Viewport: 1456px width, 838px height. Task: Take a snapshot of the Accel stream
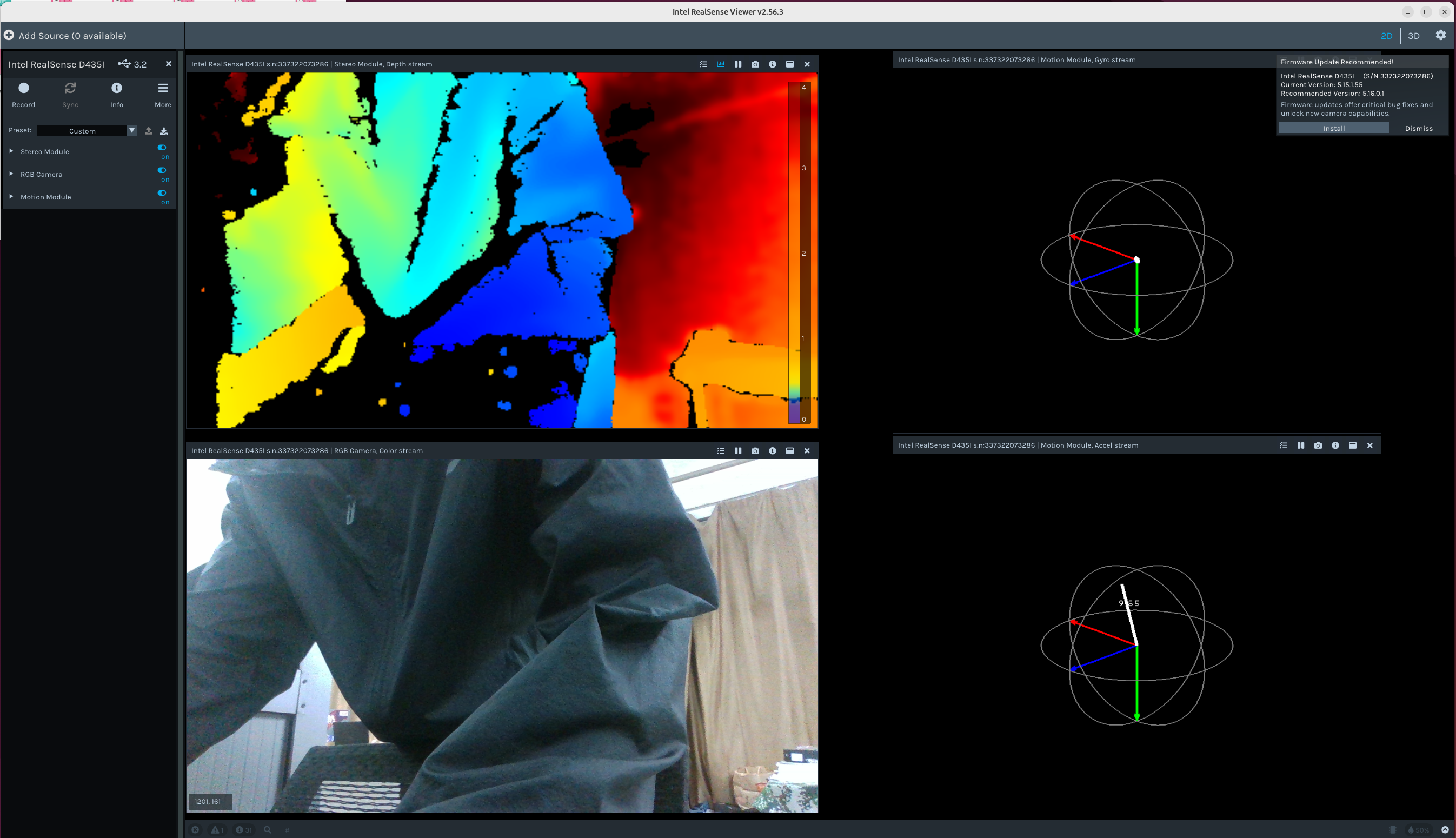click(x=1318, y=445)
